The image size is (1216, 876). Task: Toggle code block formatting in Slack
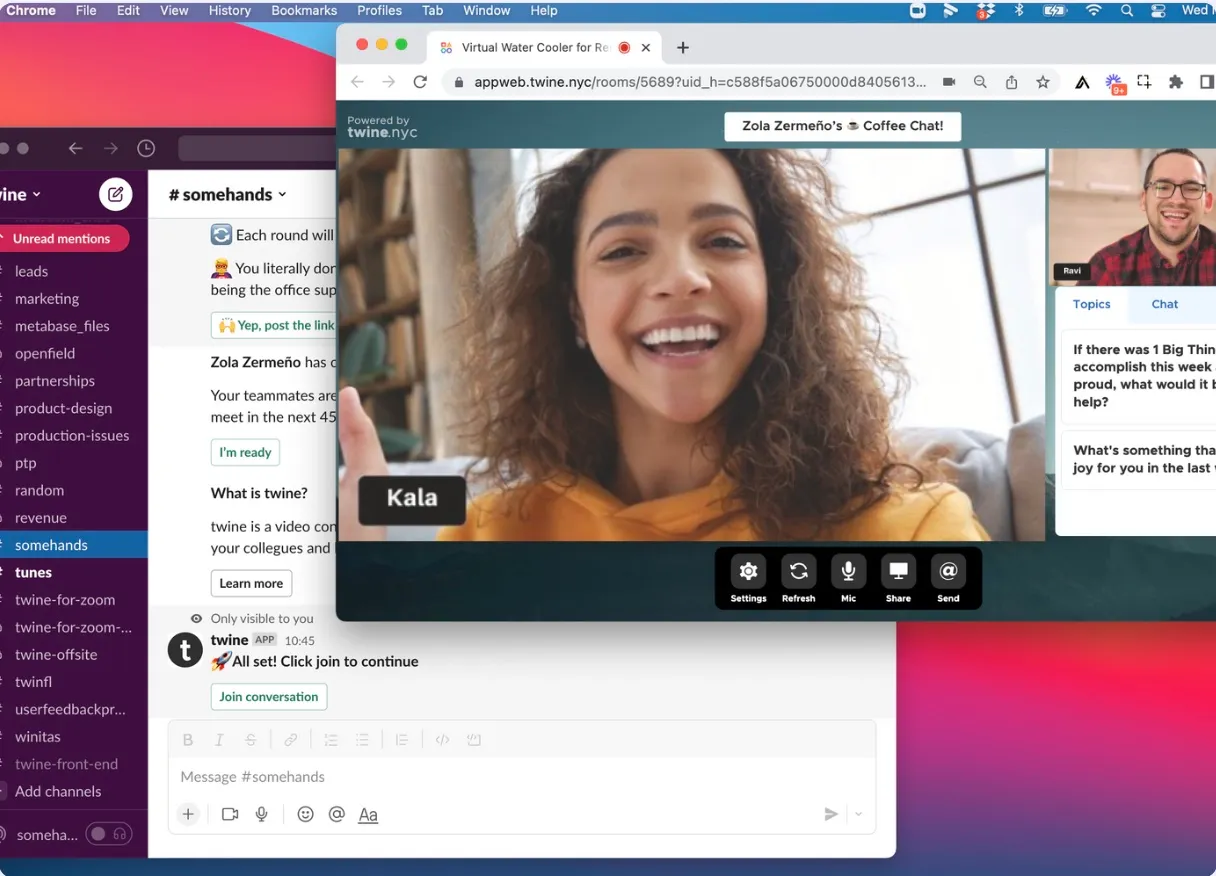[x=473, y=739]
